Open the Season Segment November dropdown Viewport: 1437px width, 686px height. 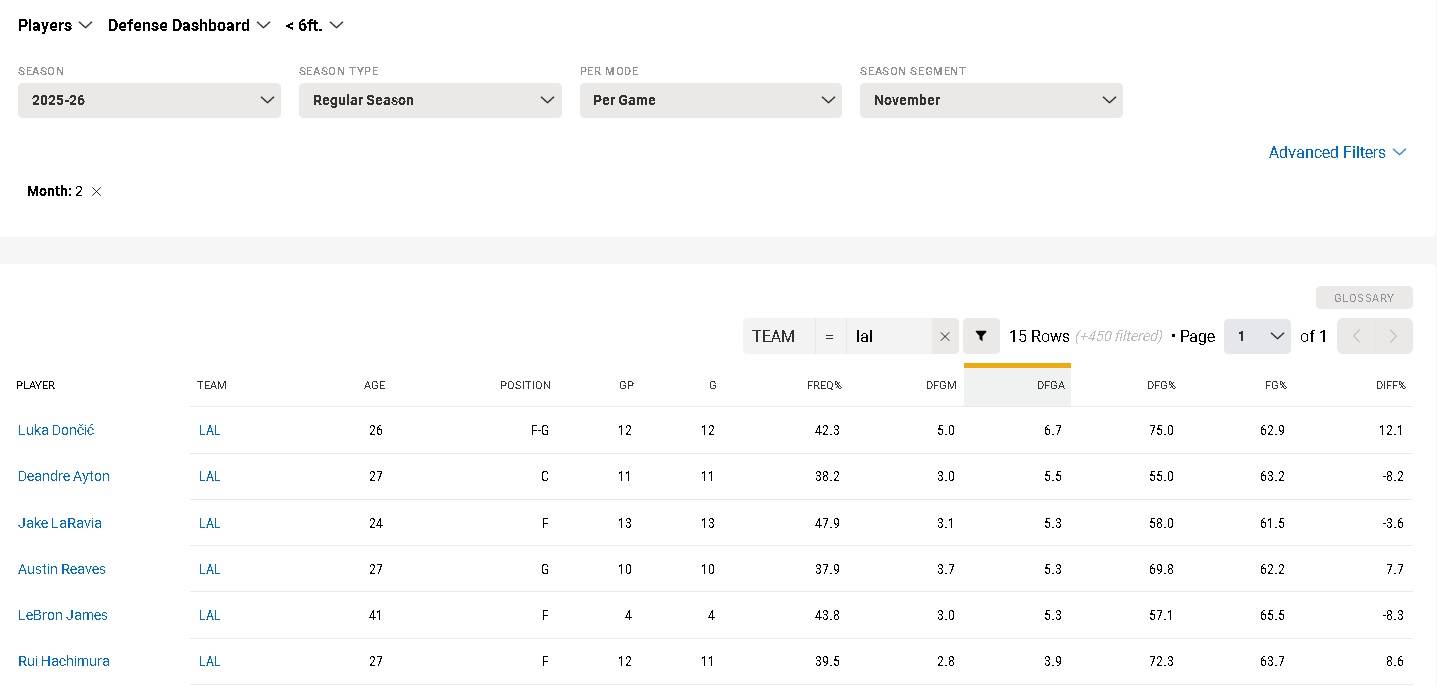pos(990,100)
